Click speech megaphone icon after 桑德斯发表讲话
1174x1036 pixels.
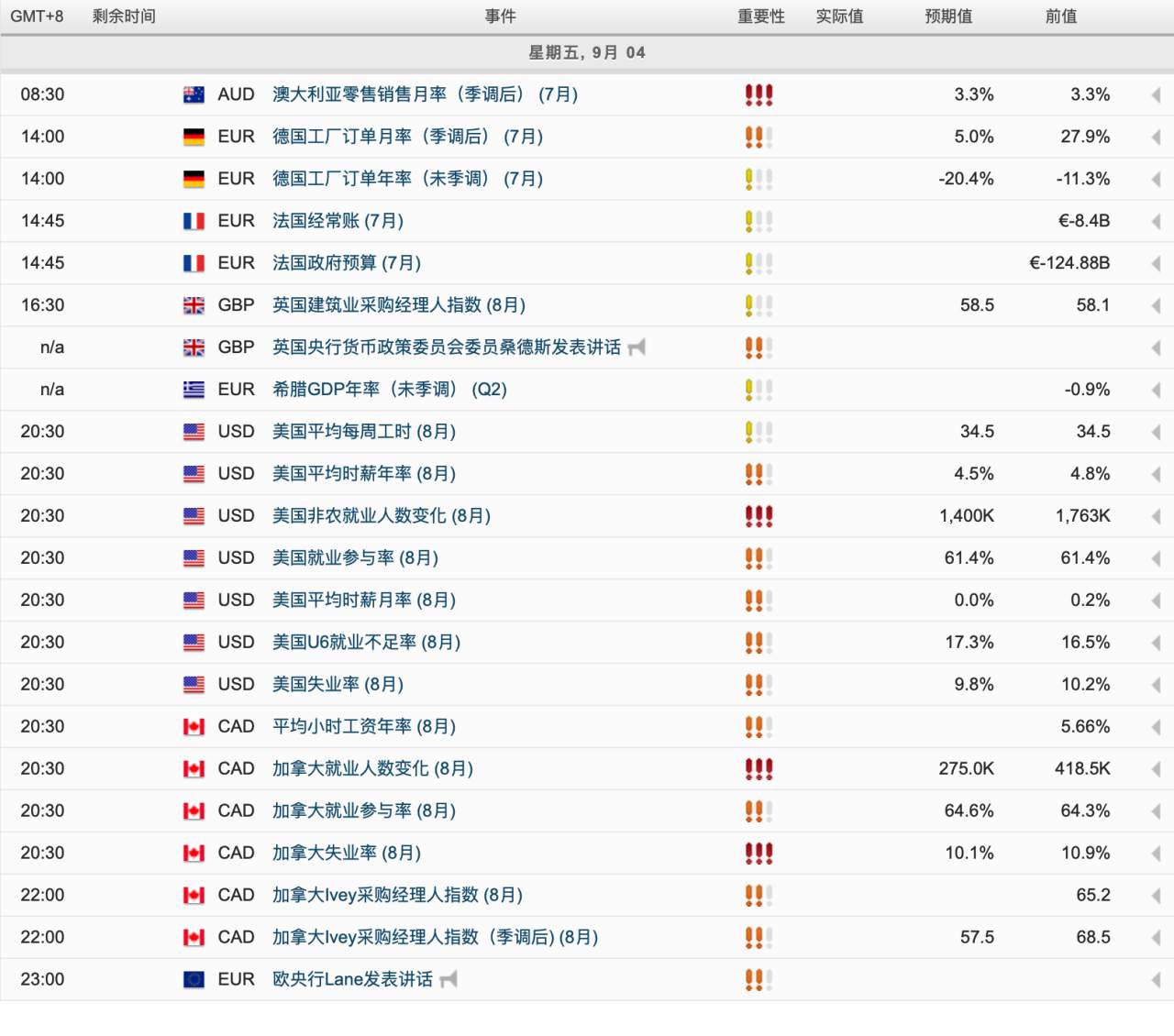coord(637,347)
